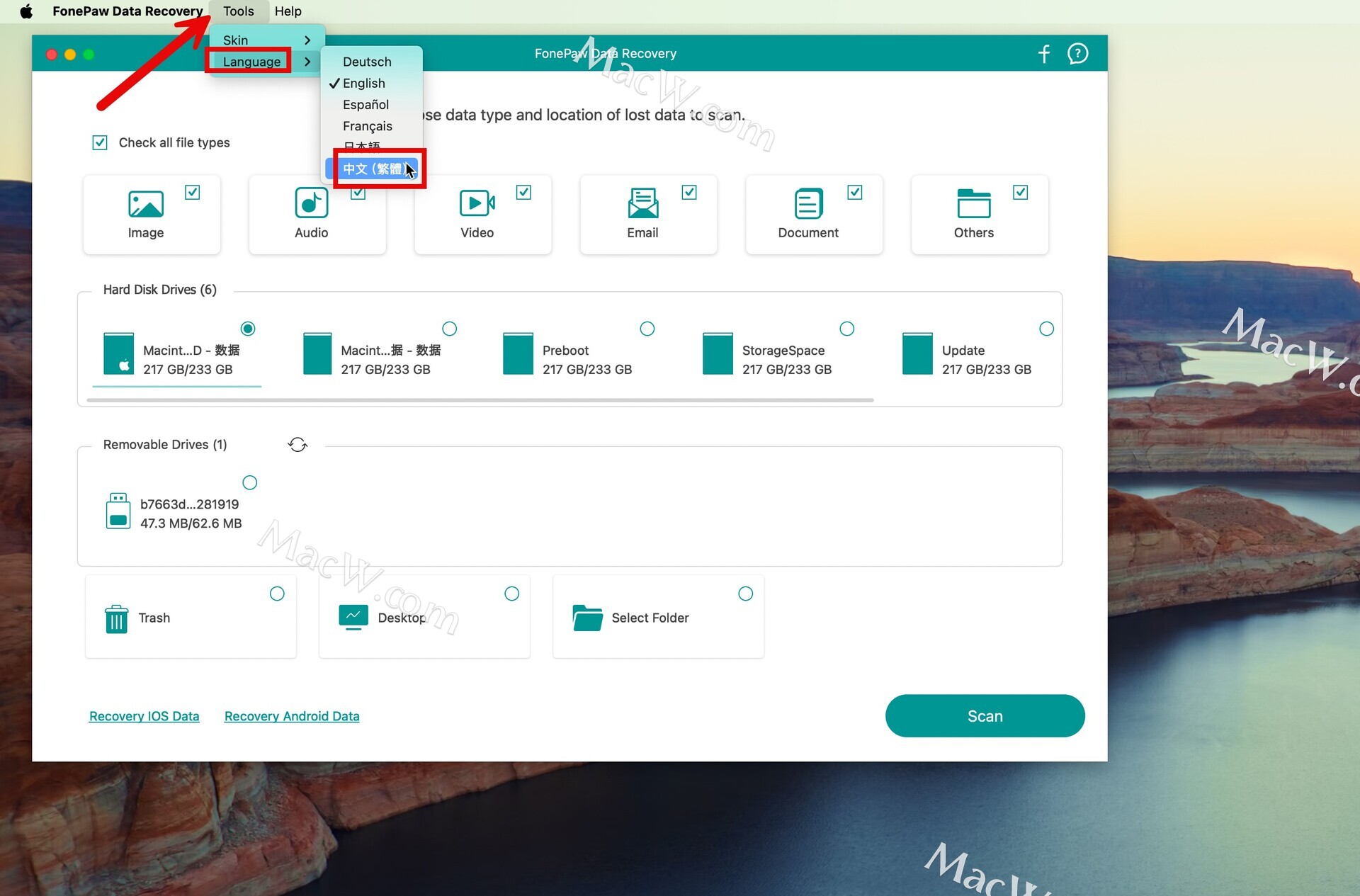Click the hard disk drives horizontal scrollbar
The image size is (1360, 896).
click(x=480, y=400)
